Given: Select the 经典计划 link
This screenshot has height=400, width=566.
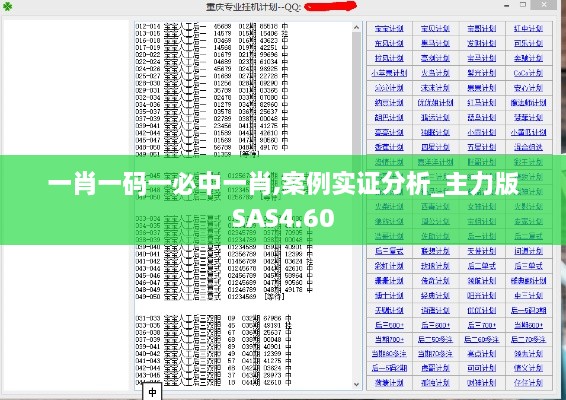Looking at the screenshot, I should [435, 295].
